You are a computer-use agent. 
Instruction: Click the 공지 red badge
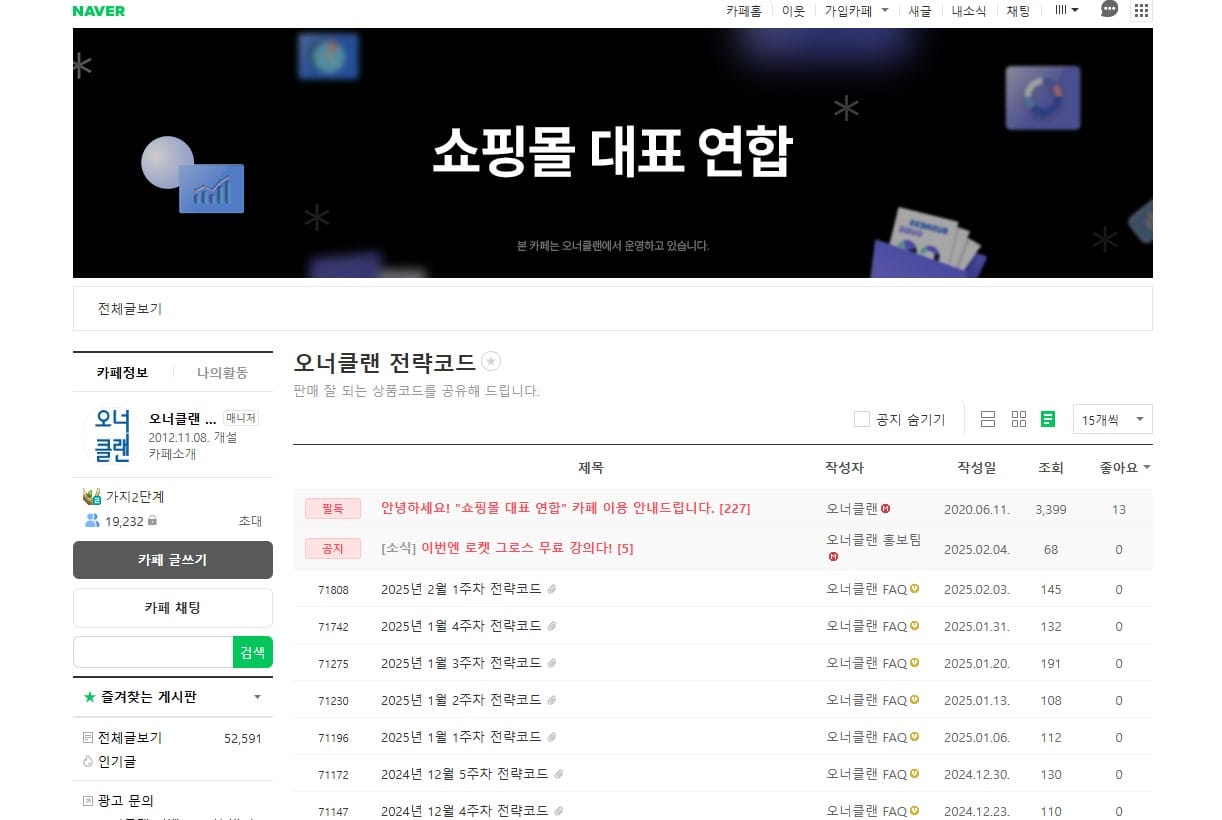tap(333, 548)
